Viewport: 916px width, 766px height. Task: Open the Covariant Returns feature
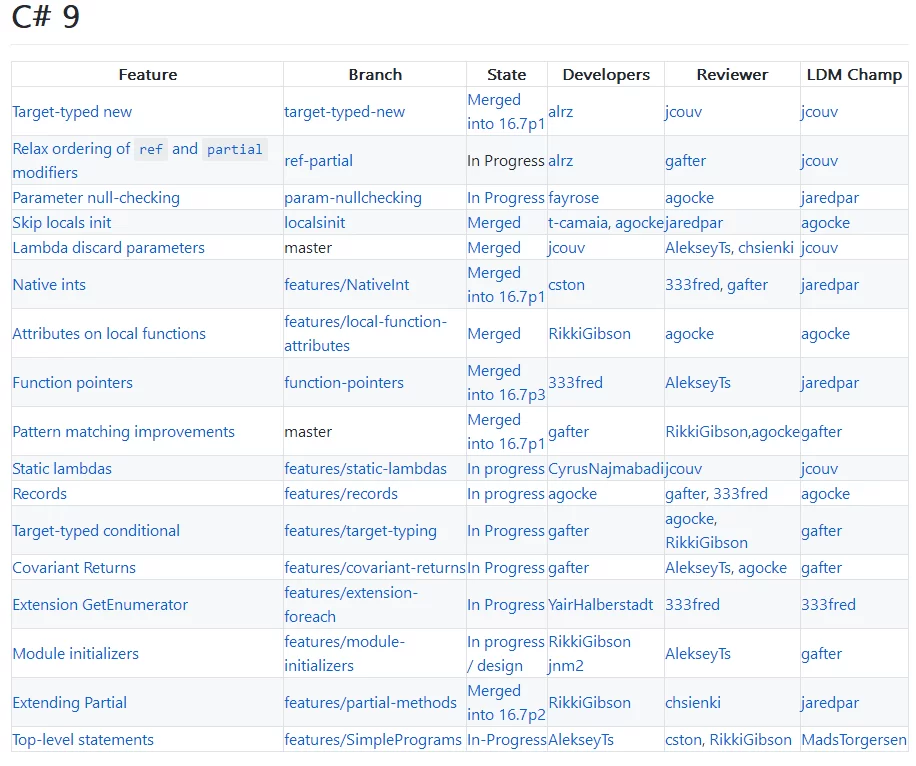click(x=74, y=568)
